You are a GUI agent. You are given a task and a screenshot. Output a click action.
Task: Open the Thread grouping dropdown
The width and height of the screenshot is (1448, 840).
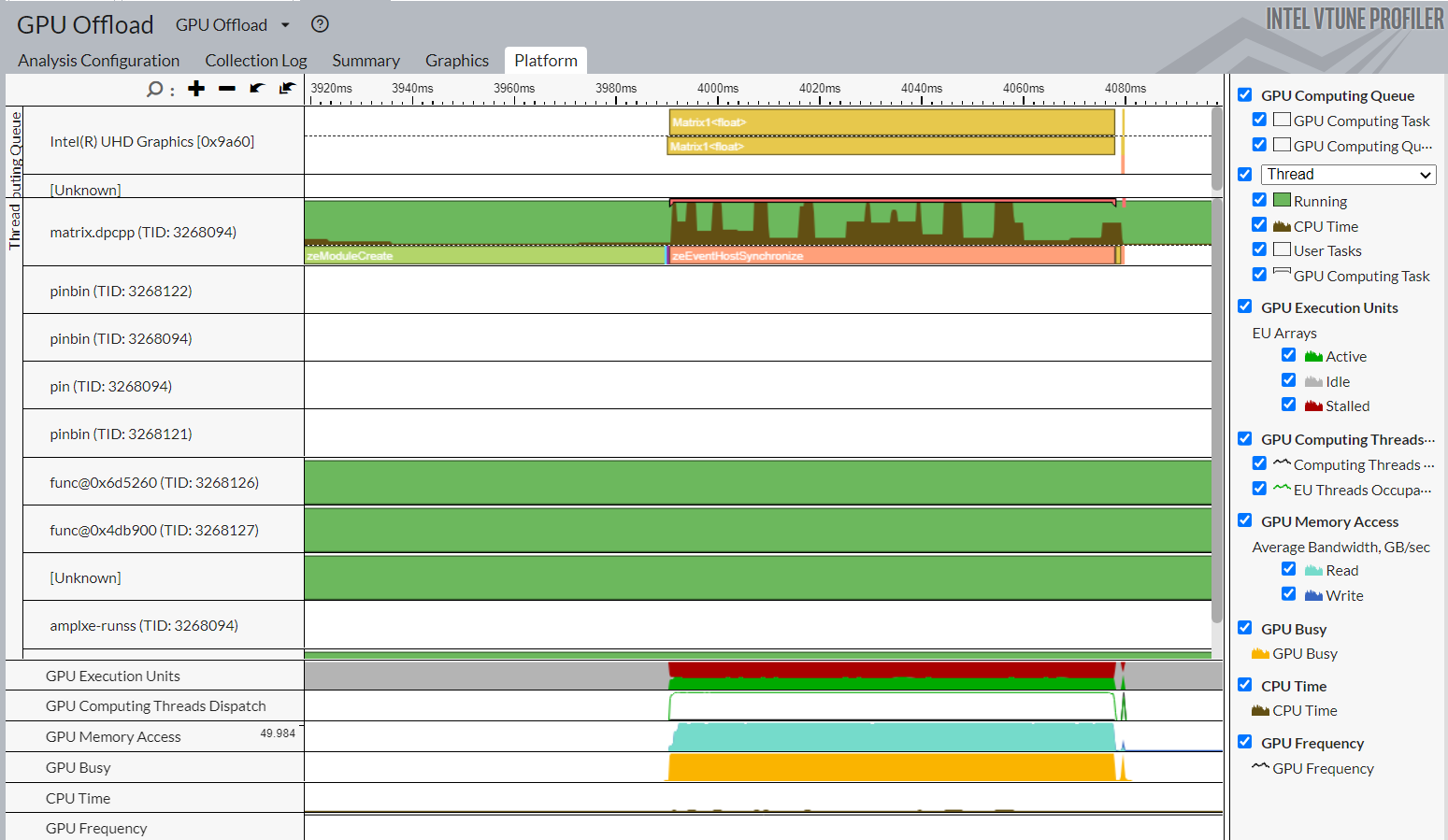tap(1348, 175)
